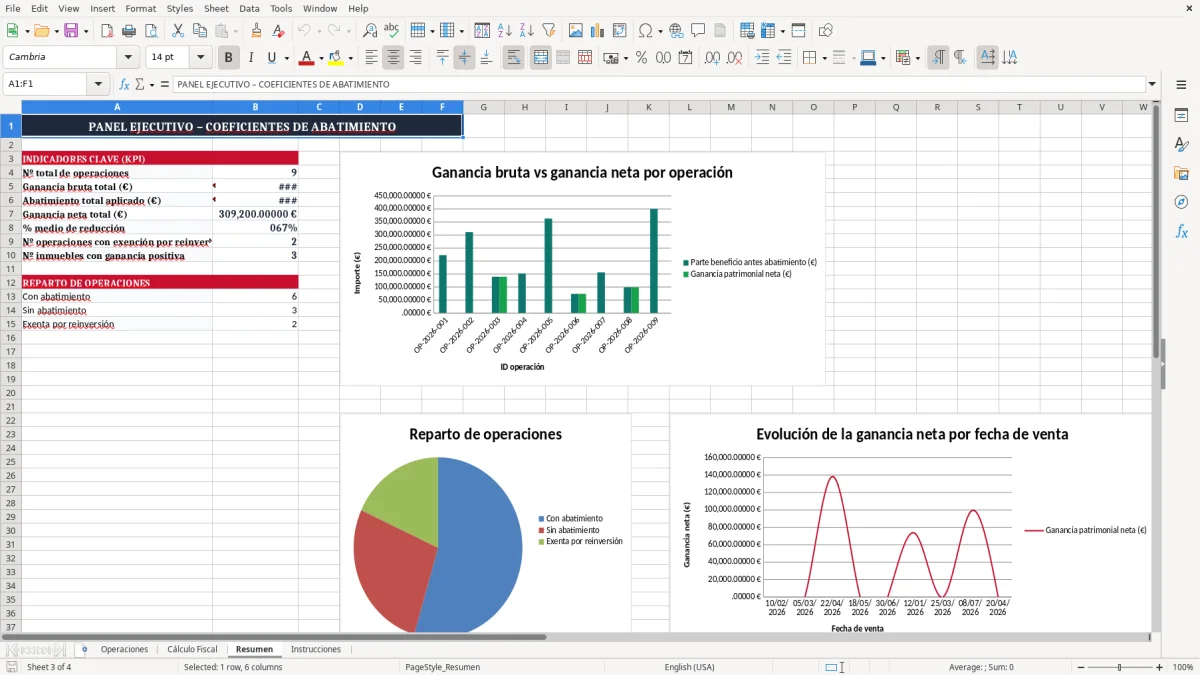
Task: Insert an image
Action: 576,31
